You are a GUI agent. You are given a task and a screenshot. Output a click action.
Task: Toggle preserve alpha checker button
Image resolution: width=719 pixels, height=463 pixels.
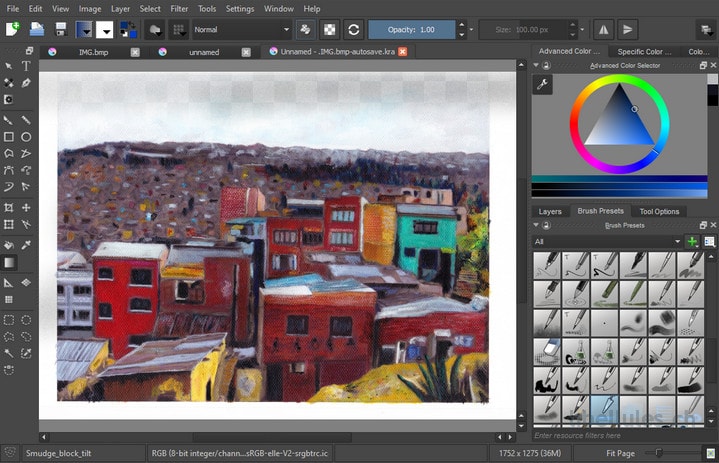pos(329,30)
